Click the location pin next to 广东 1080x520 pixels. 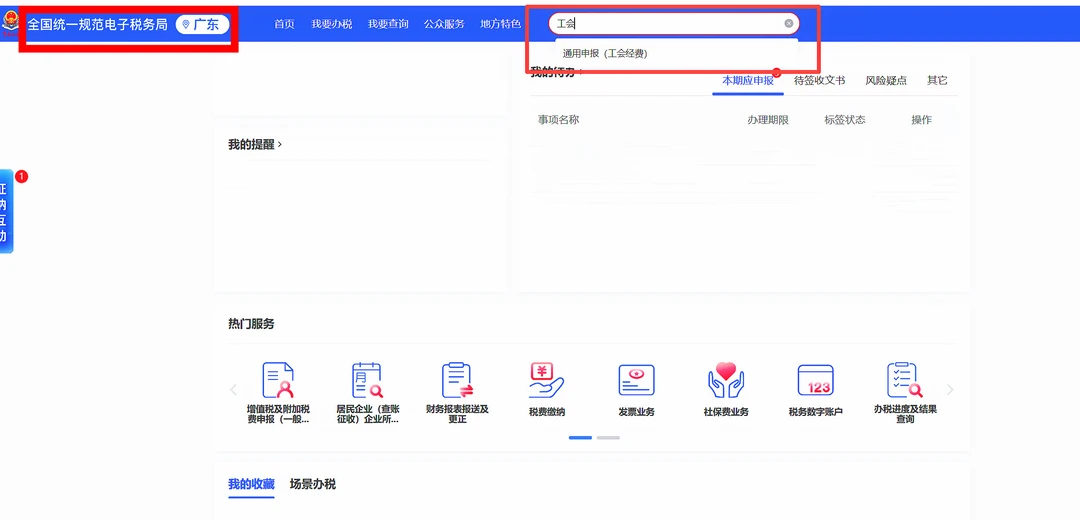pyautogui.click(x=185, y=25)
